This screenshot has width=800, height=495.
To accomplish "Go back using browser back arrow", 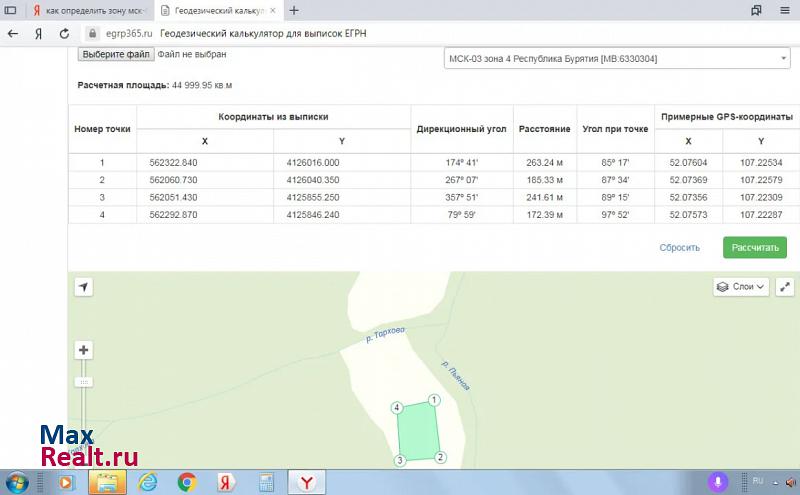I will (13, 33).
